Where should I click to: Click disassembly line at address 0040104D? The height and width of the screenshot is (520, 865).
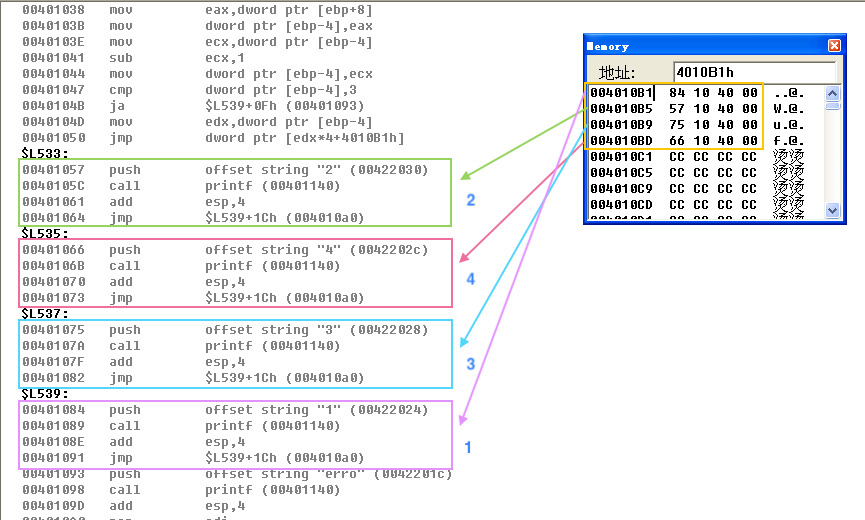(197, 122)
